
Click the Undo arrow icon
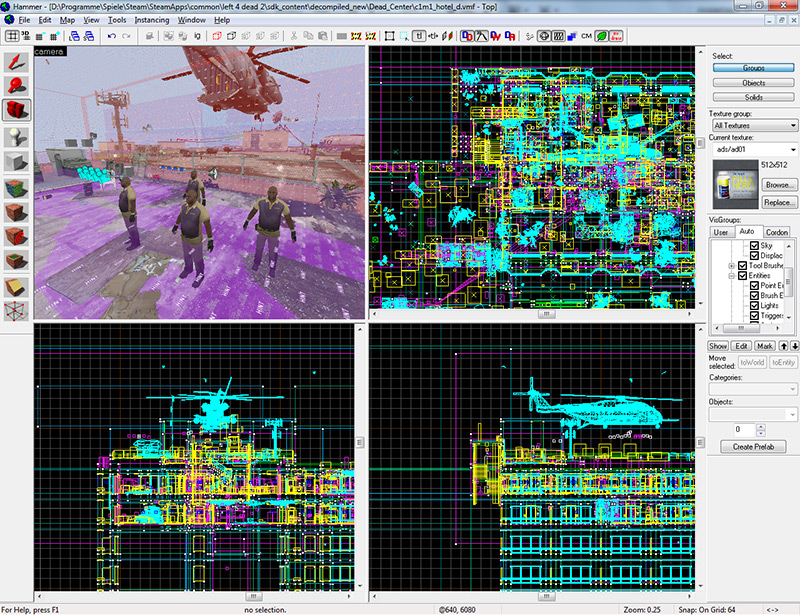click(112, 36)
